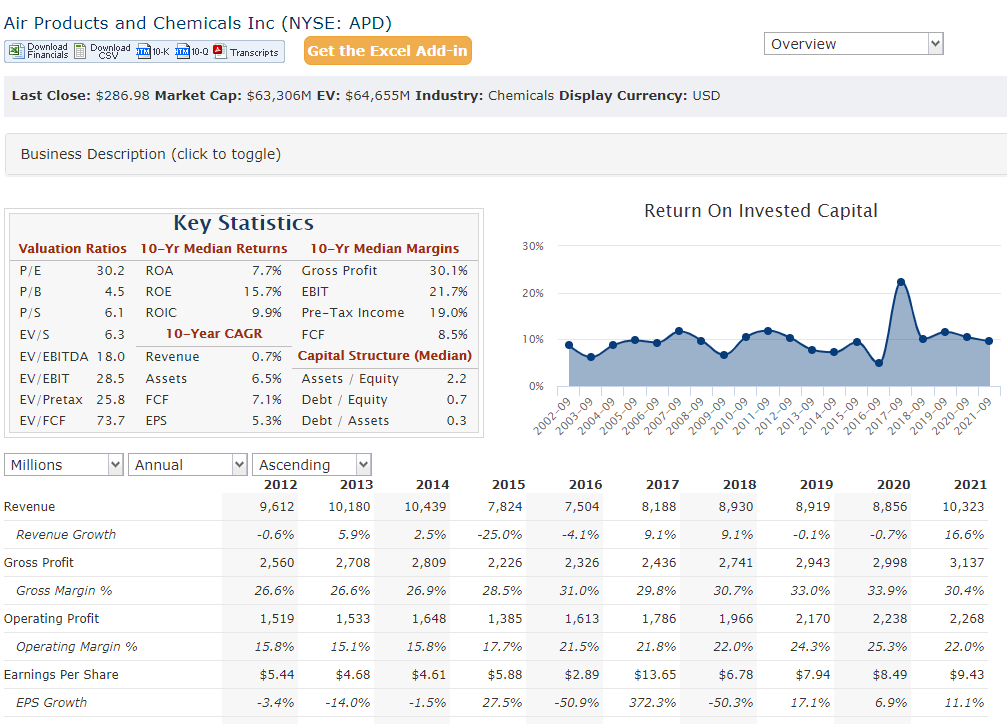Open Transcripts via the PDF icon

(220, 51)
